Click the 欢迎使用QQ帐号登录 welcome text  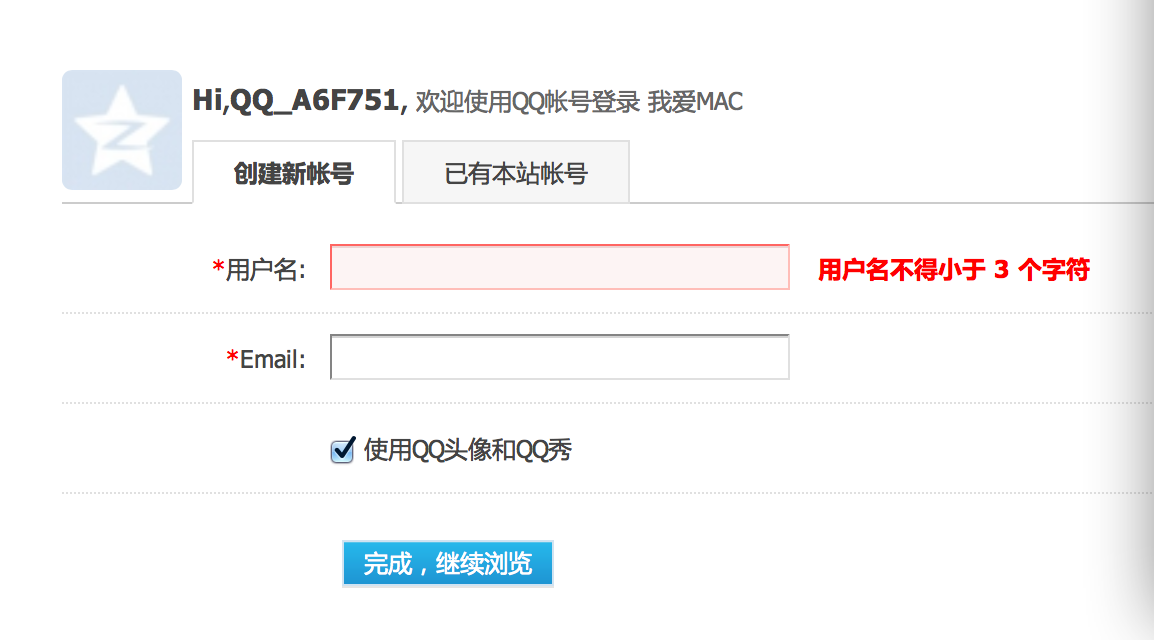coord(526,102)
